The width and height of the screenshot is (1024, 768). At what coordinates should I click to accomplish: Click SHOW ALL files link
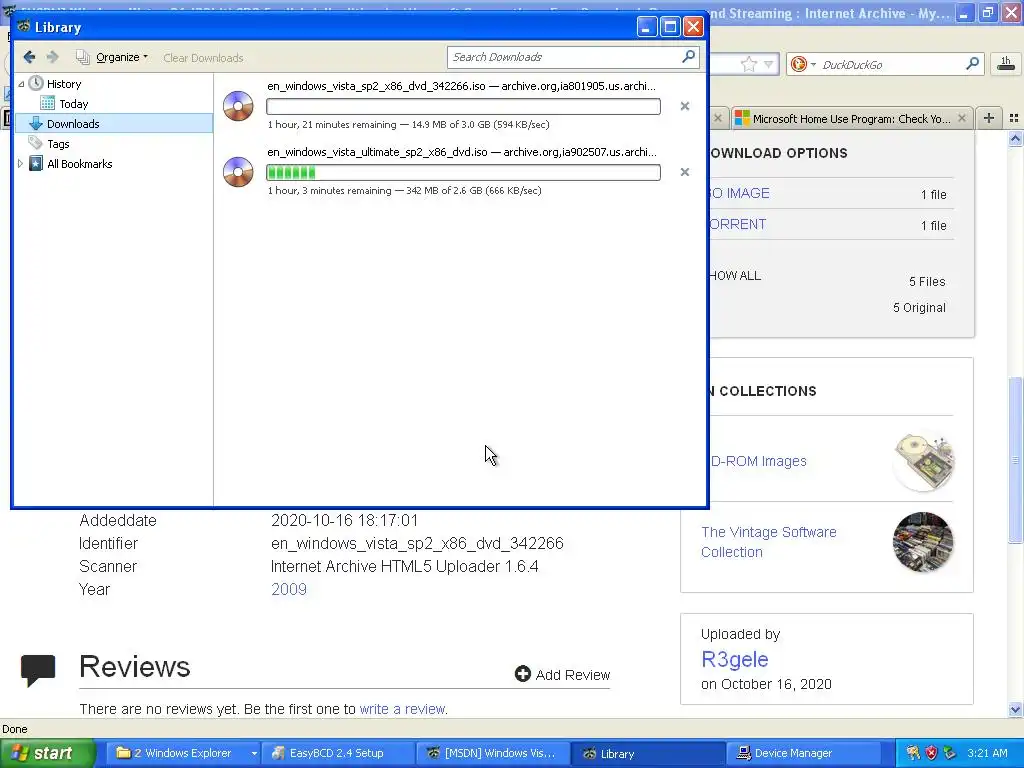(x=736, y=276)
